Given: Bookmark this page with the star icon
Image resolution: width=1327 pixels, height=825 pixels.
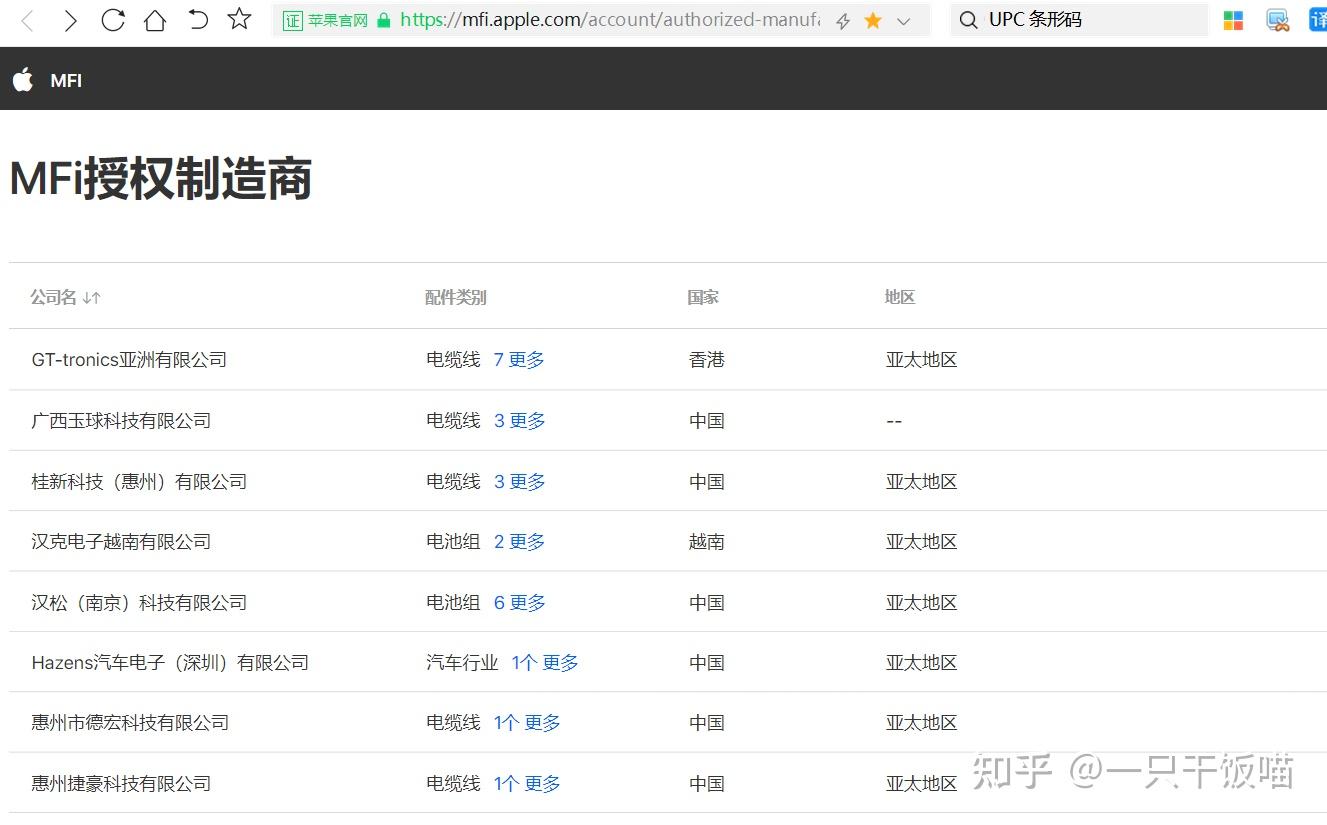Looking at the screenshot, I should [x=239, y=18].
